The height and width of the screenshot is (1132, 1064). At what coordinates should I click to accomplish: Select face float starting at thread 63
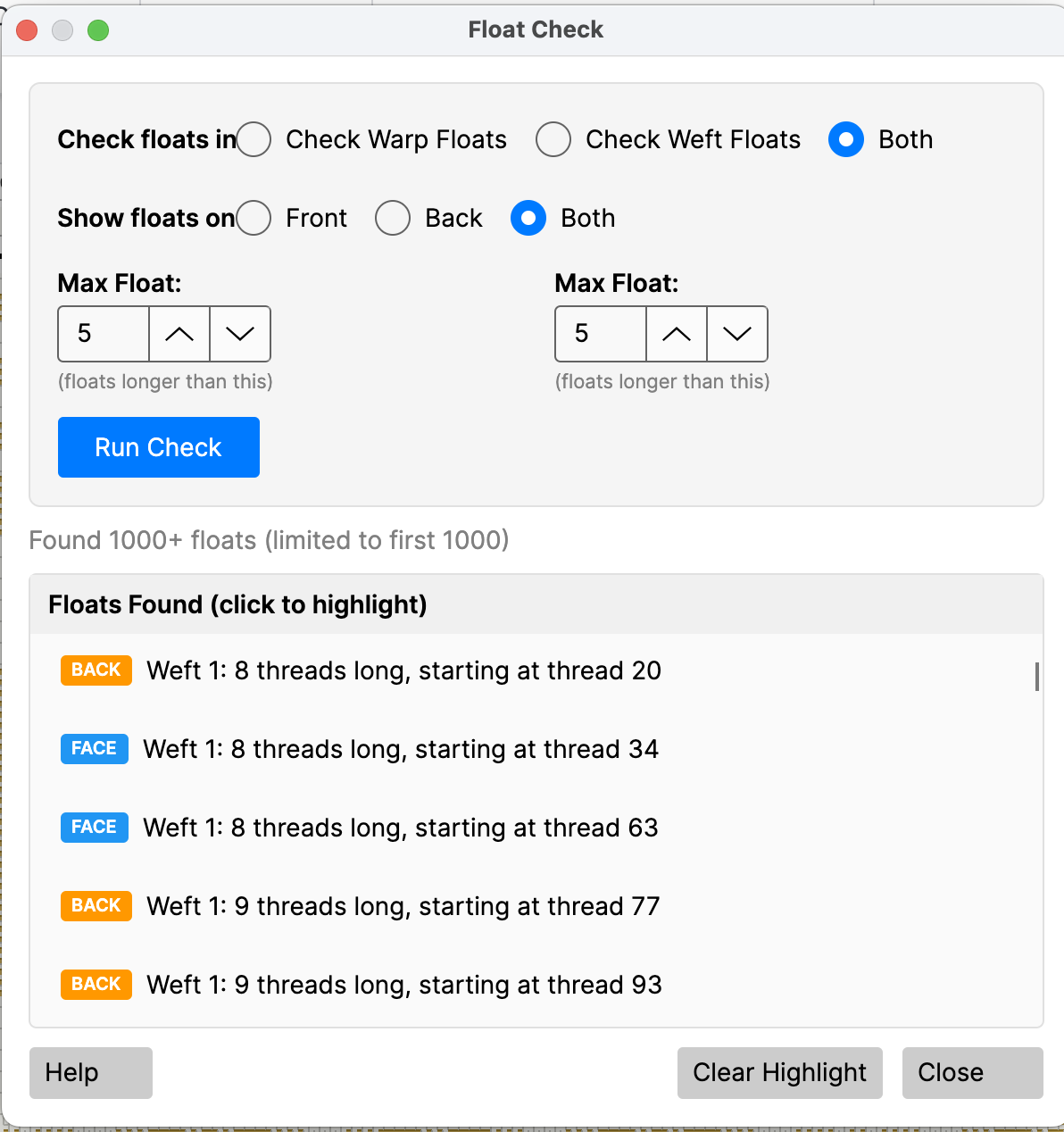click(x=400, y=828)
